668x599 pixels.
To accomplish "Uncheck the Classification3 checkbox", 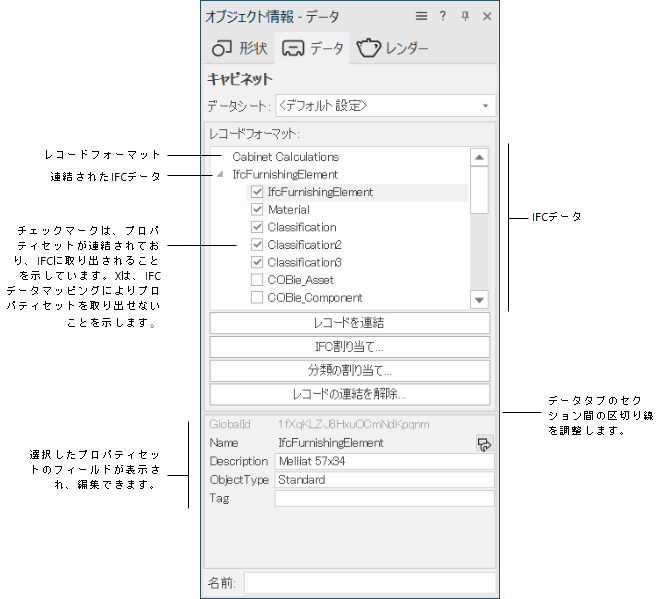I will [256, 262].
